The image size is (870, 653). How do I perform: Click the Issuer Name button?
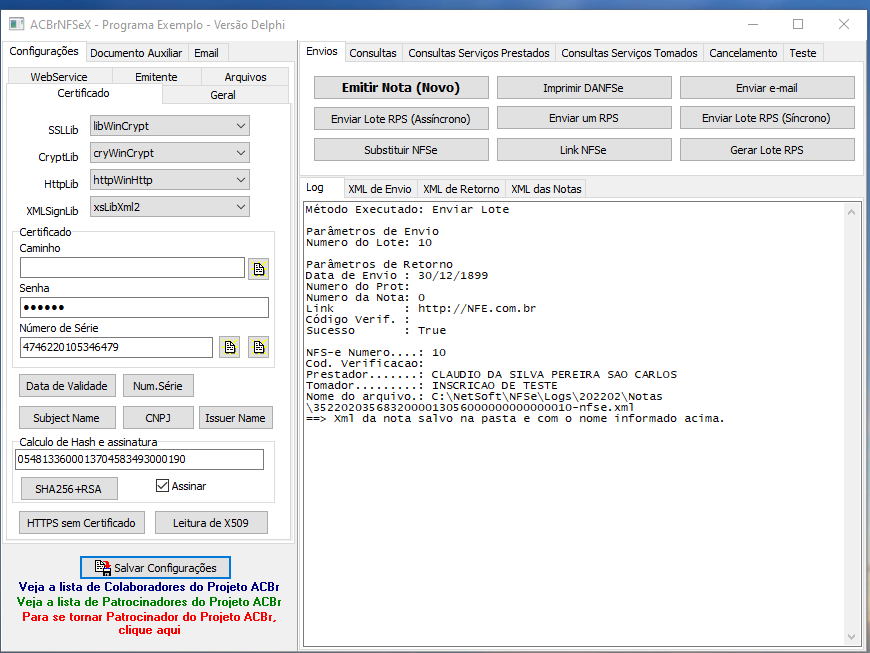(236, 418)
